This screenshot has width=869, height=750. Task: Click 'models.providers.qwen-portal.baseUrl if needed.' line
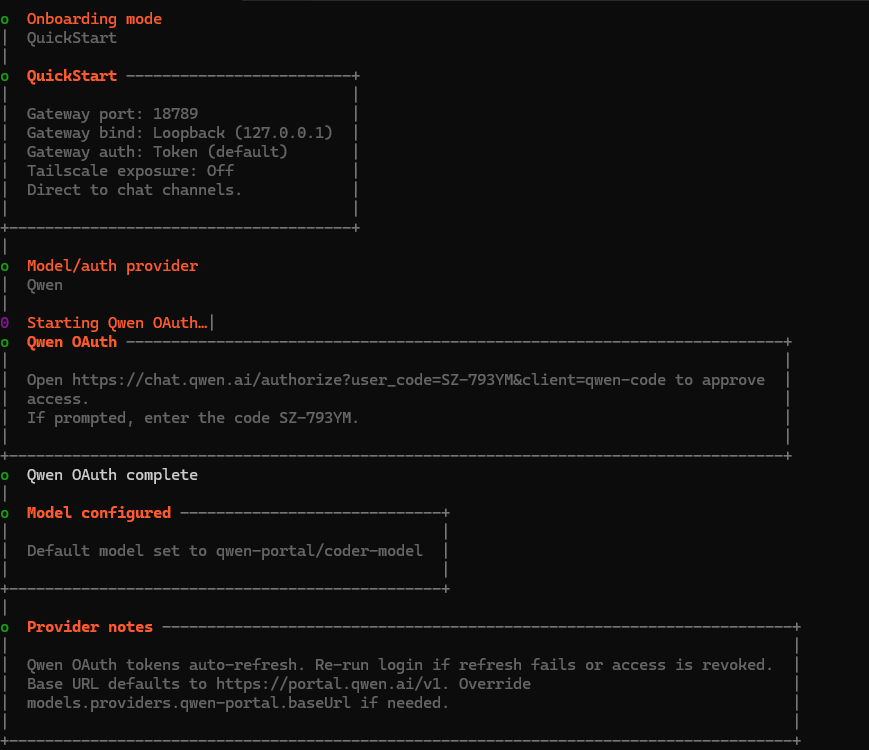[238, 703]
